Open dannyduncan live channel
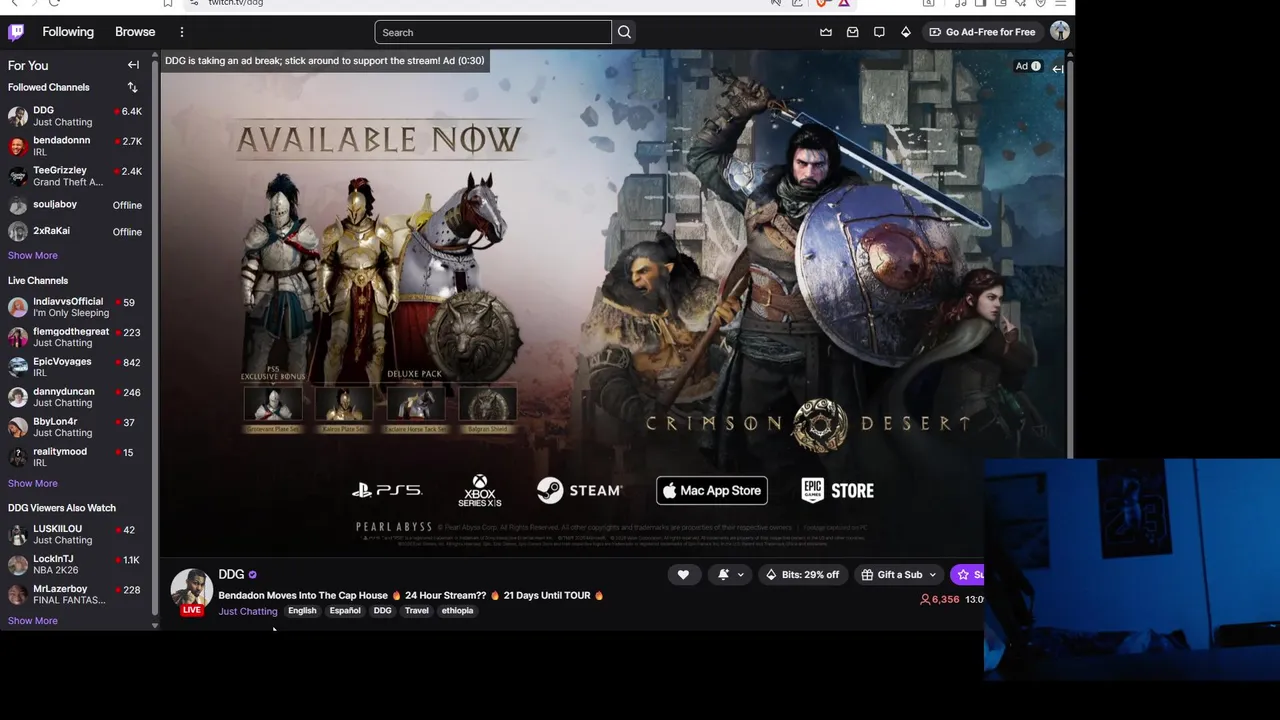 [76, 397]
